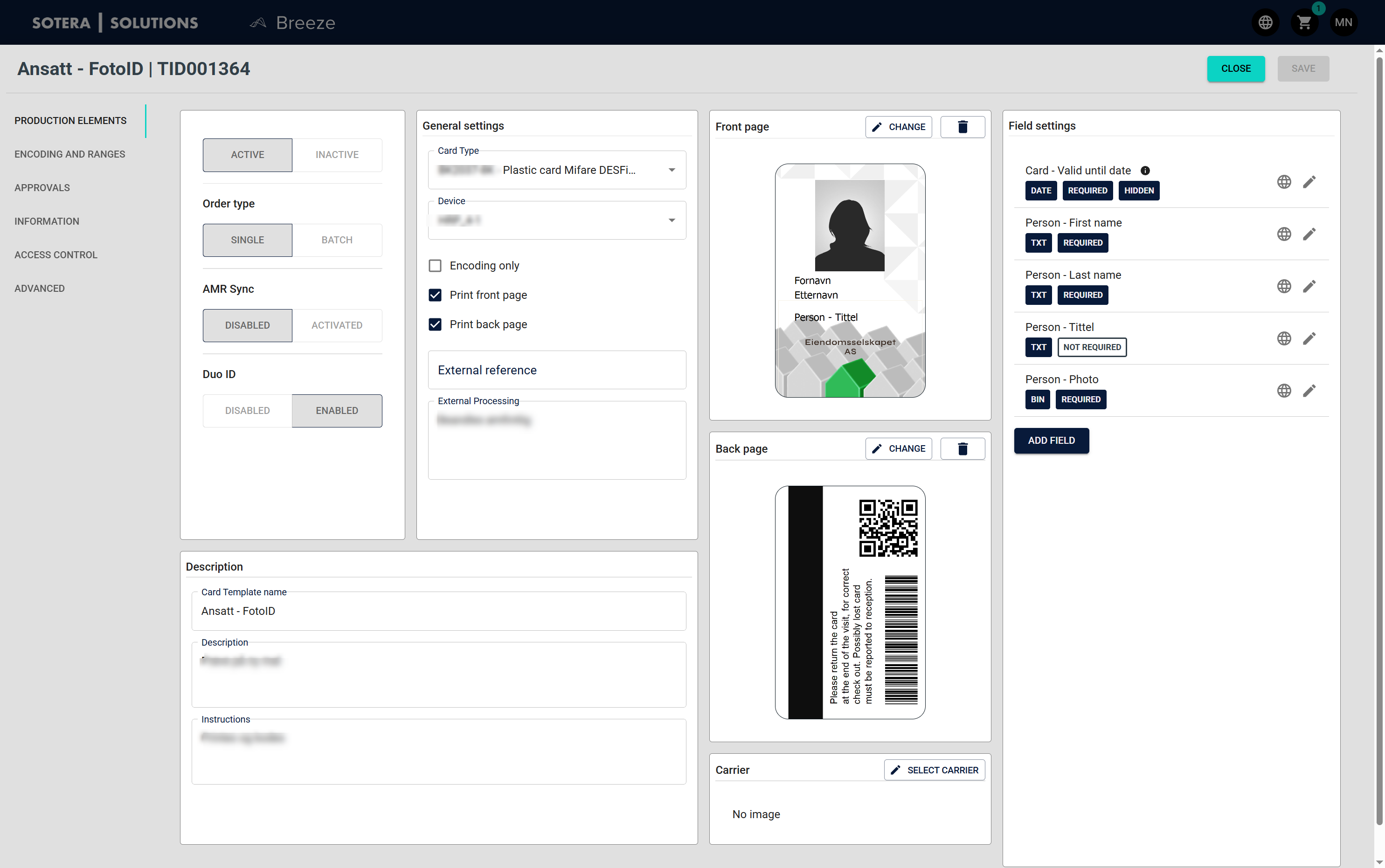
Task: Click the ADD FIELD button
Action: click(x=1051, y=441)
